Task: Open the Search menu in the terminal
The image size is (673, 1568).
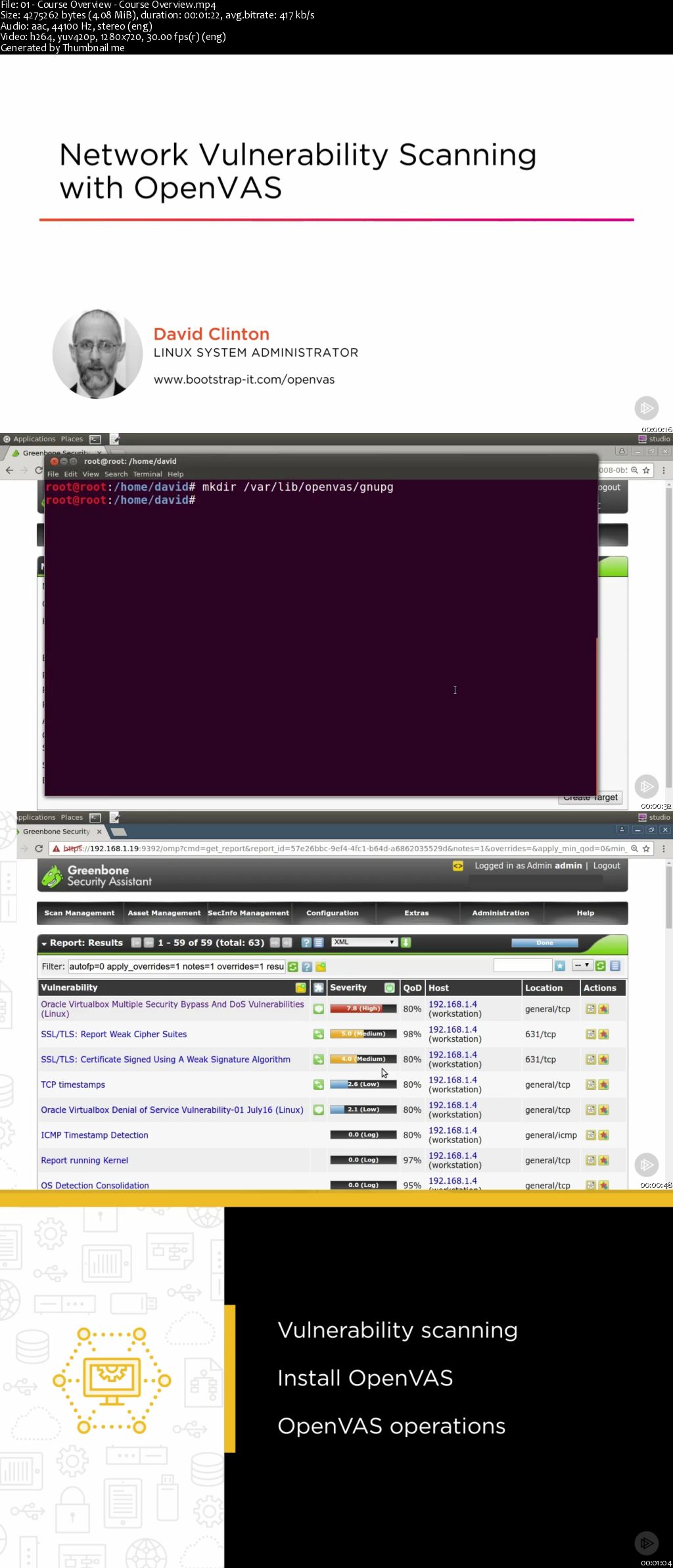Action: coord(116,474)
